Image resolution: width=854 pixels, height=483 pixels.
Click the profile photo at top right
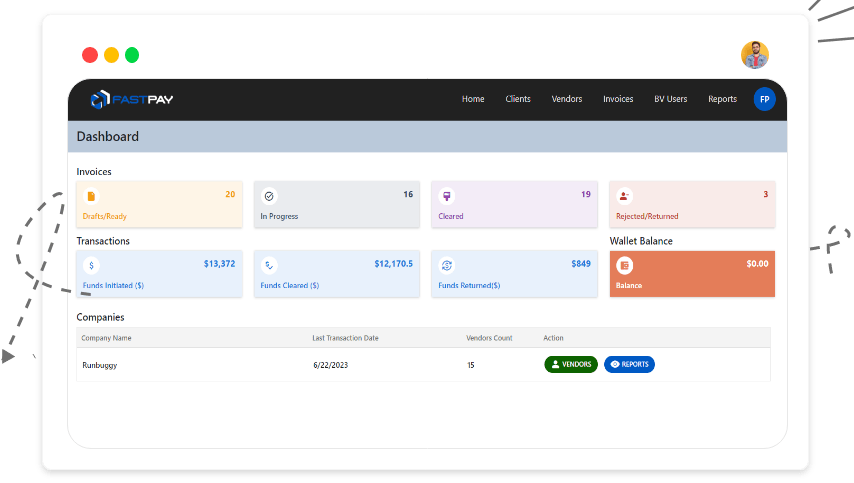click(x=755, y=54)
